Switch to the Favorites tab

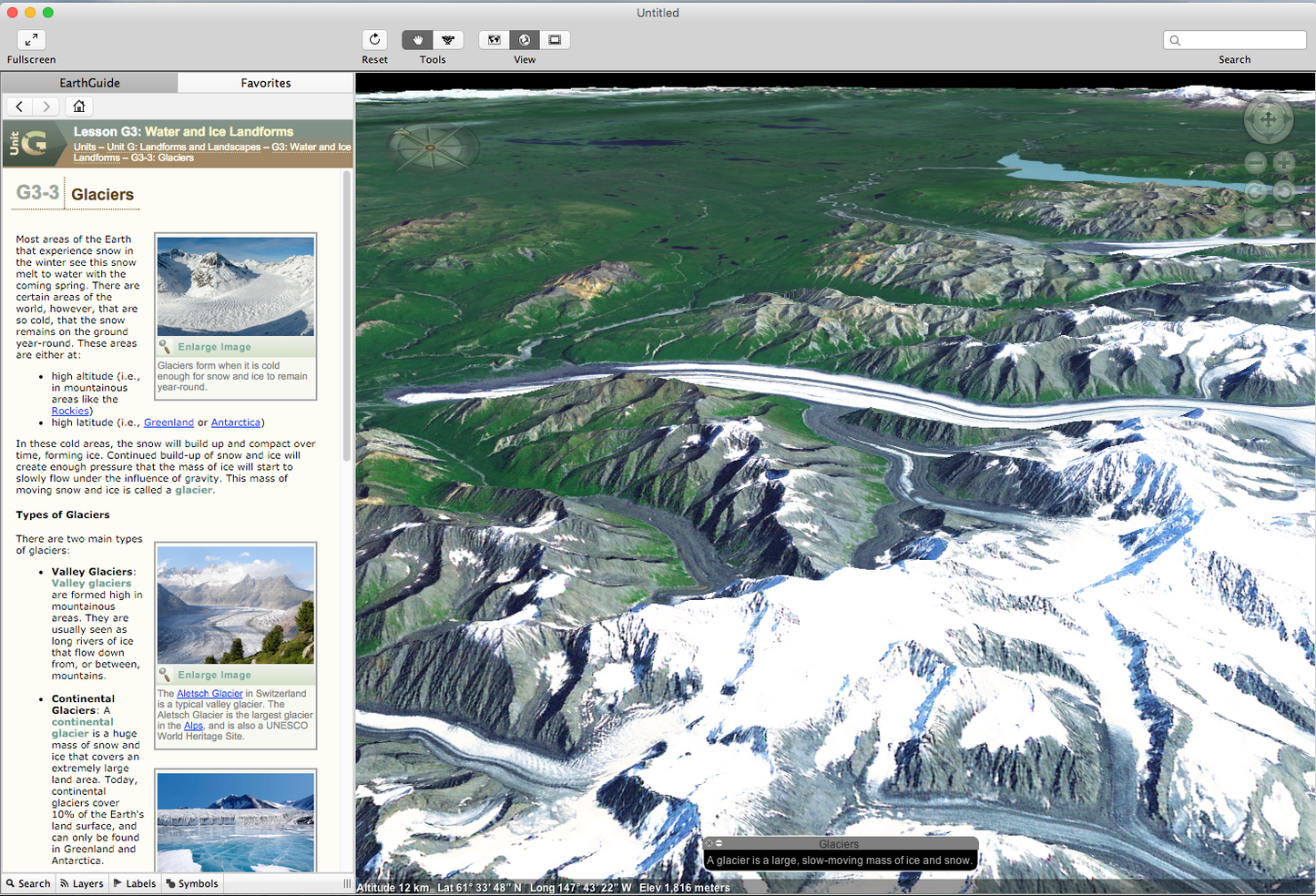coord(266,83)
